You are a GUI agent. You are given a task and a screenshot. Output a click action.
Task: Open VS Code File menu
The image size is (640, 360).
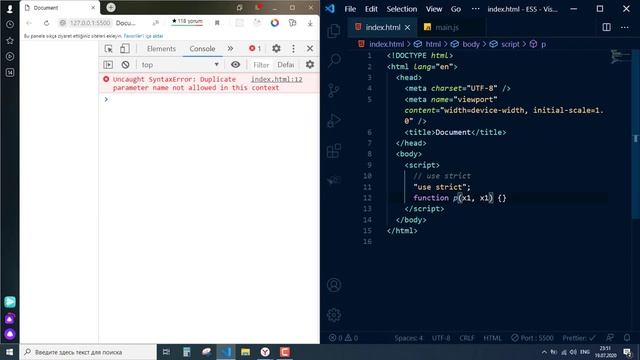click(x=350, y=9)
